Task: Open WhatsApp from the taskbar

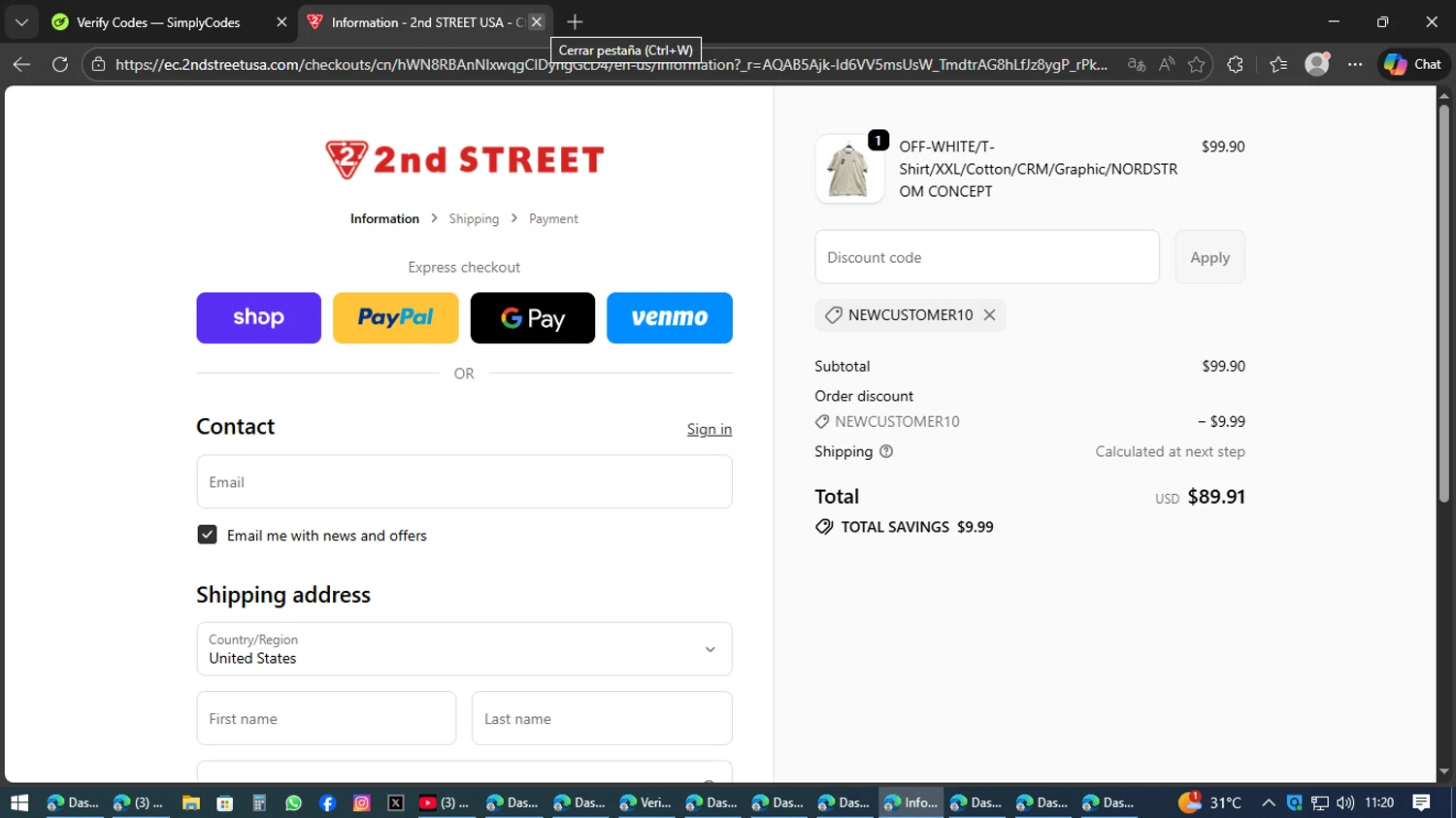Action: coord(293,802)
